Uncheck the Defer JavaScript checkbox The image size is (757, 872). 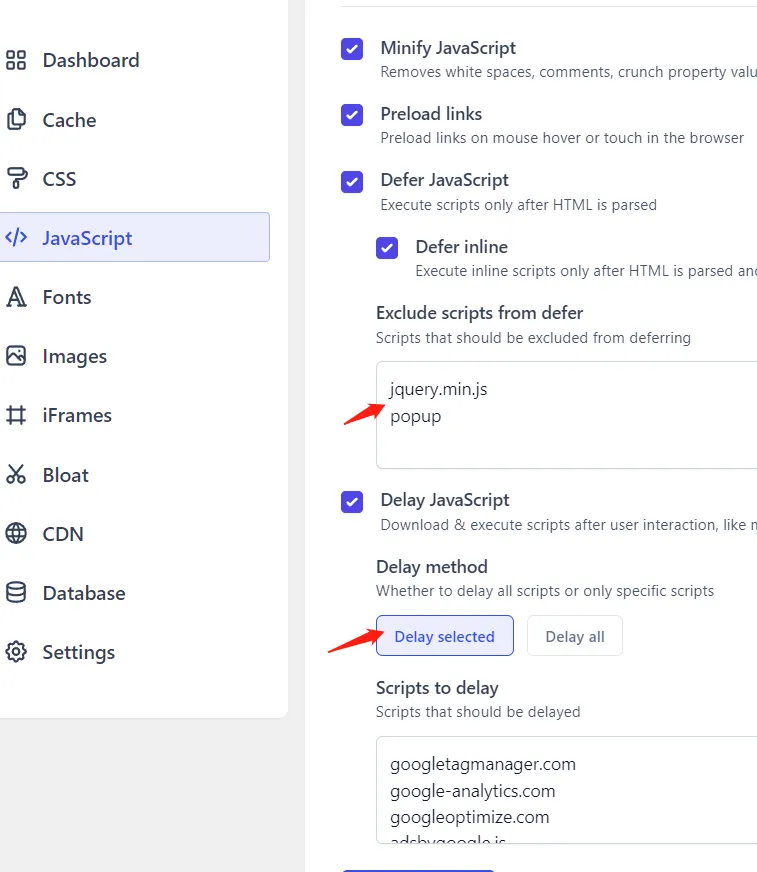click(x=352, y=181)
